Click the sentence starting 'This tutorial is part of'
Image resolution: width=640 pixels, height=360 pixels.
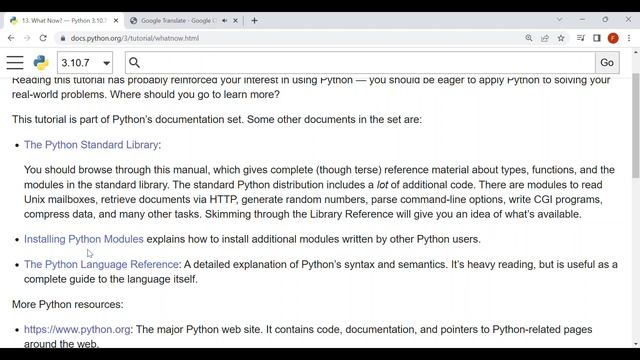pos(217,119)
